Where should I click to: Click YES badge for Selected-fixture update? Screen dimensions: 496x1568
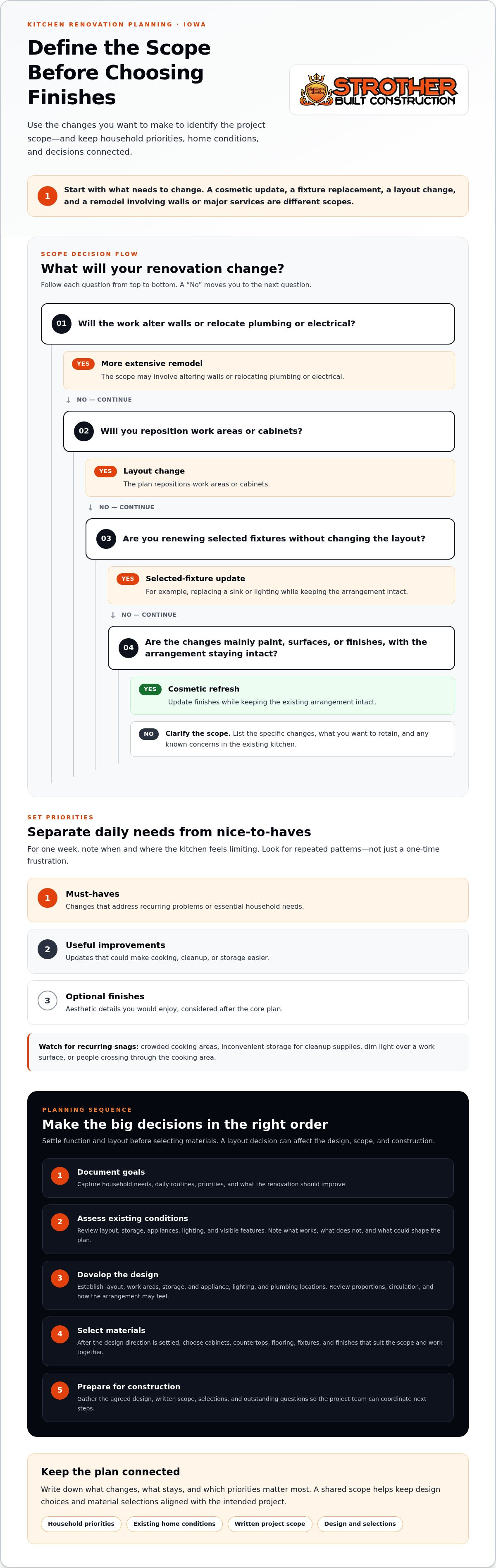(128, 579)
